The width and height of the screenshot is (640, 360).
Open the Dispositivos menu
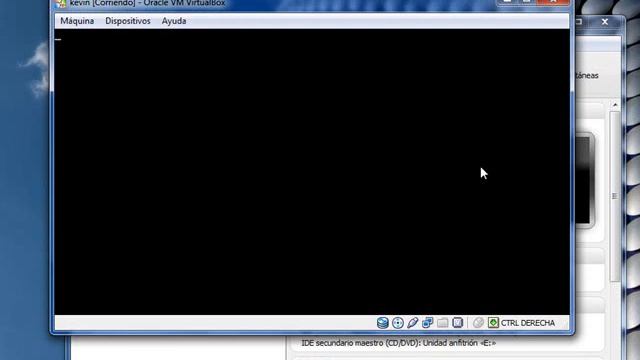(128, 21)
